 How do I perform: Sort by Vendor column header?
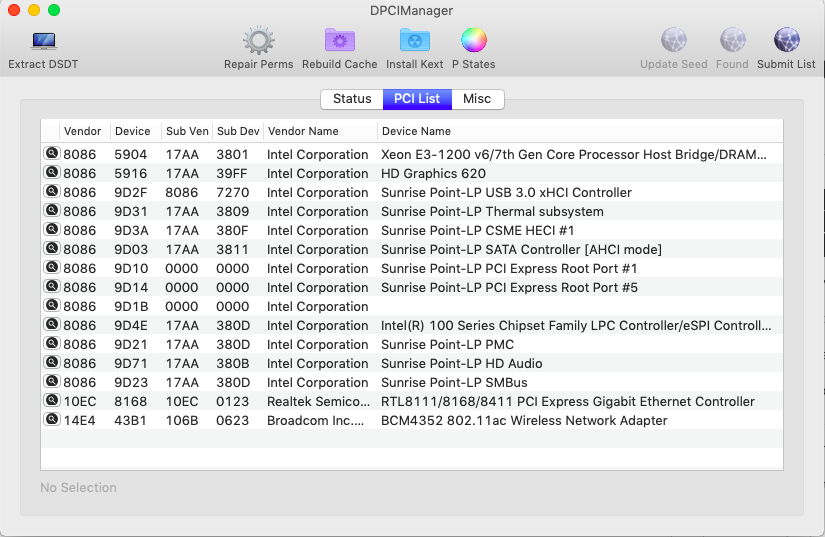coord(82,131)
